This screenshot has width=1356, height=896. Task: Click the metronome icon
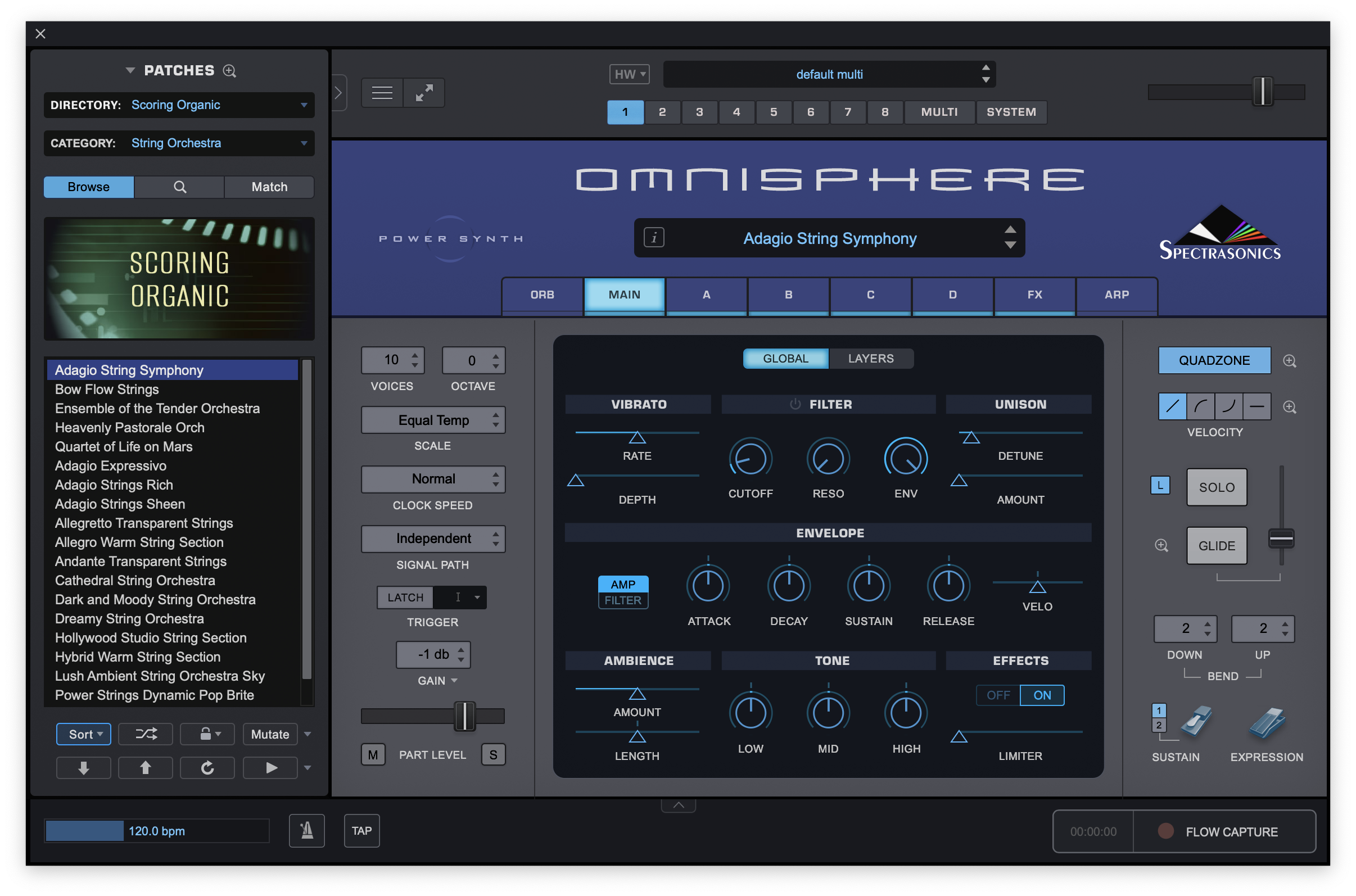(x=307, y=830)
